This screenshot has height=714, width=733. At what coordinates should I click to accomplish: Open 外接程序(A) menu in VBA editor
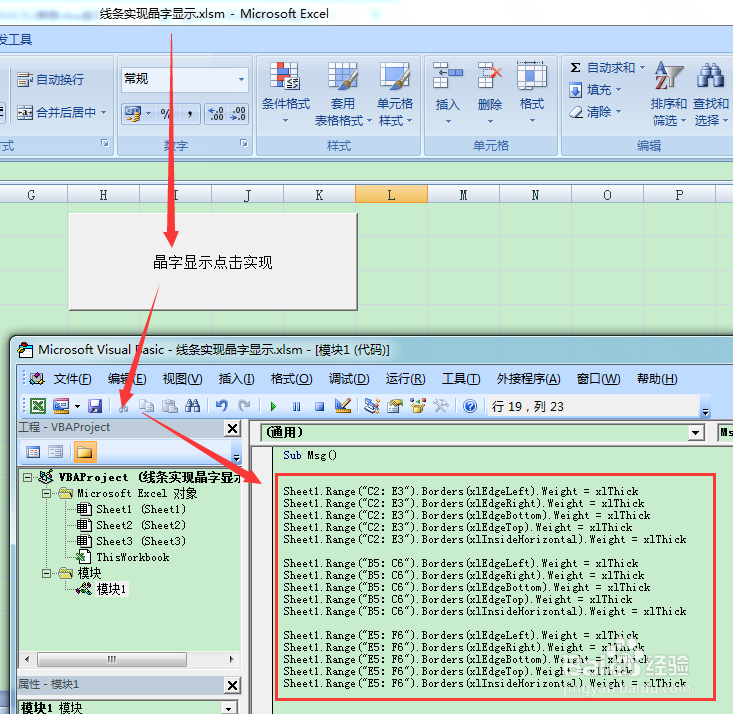[x=528, y=379]
